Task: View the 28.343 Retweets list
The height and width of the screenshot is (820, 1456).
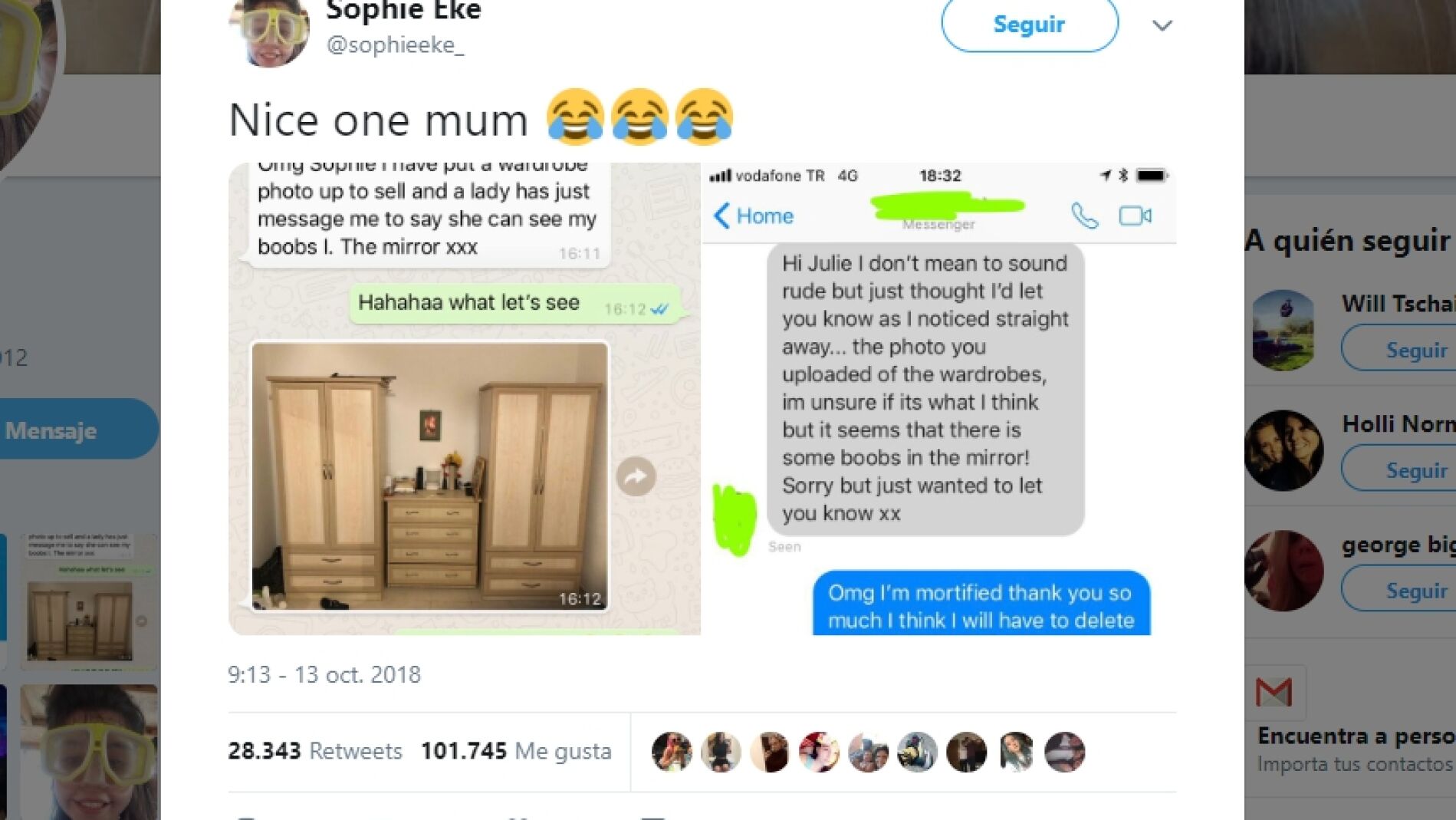Action: point(315,751)
